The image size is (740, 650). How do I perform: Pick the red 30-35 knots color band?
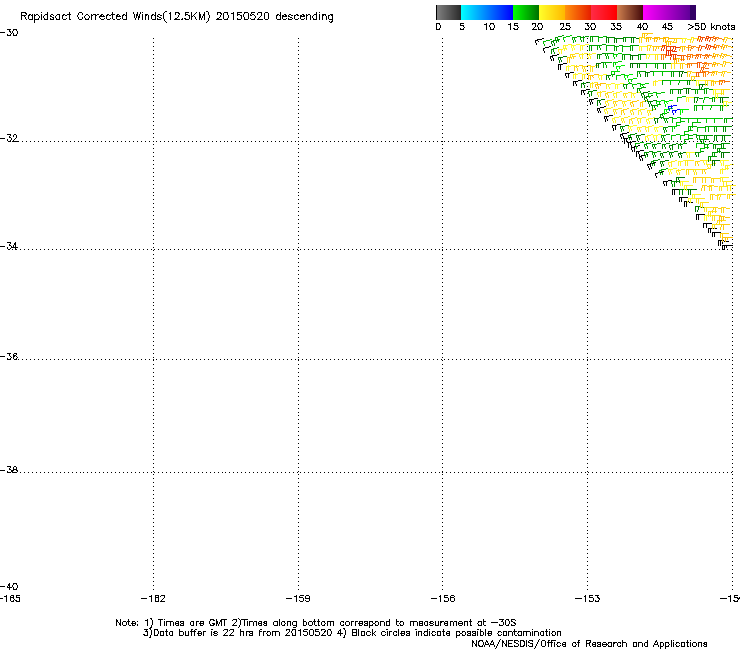pyautogui.click(x=604, y=12)
